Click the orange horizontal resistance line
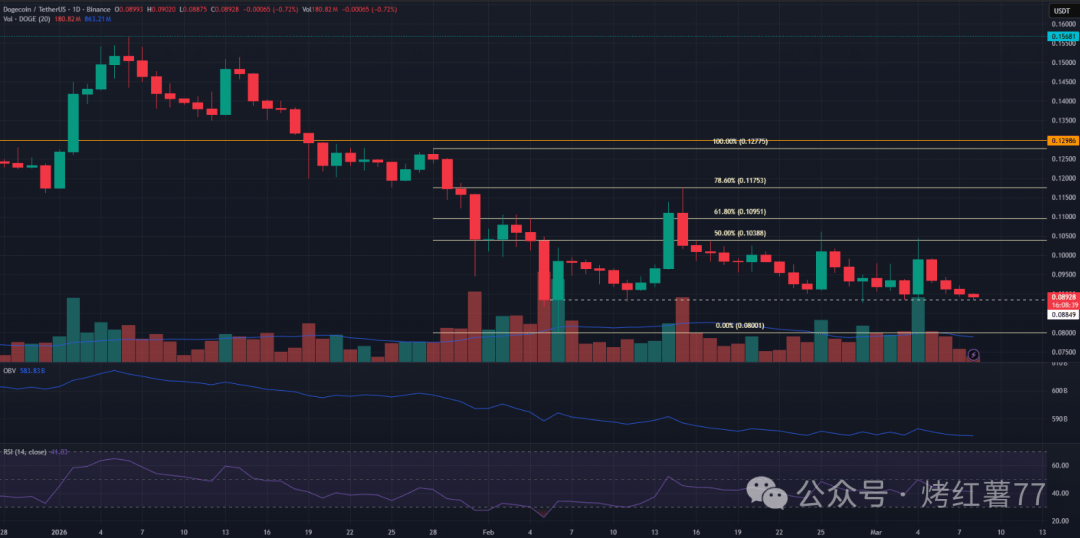 coord(200,141)
